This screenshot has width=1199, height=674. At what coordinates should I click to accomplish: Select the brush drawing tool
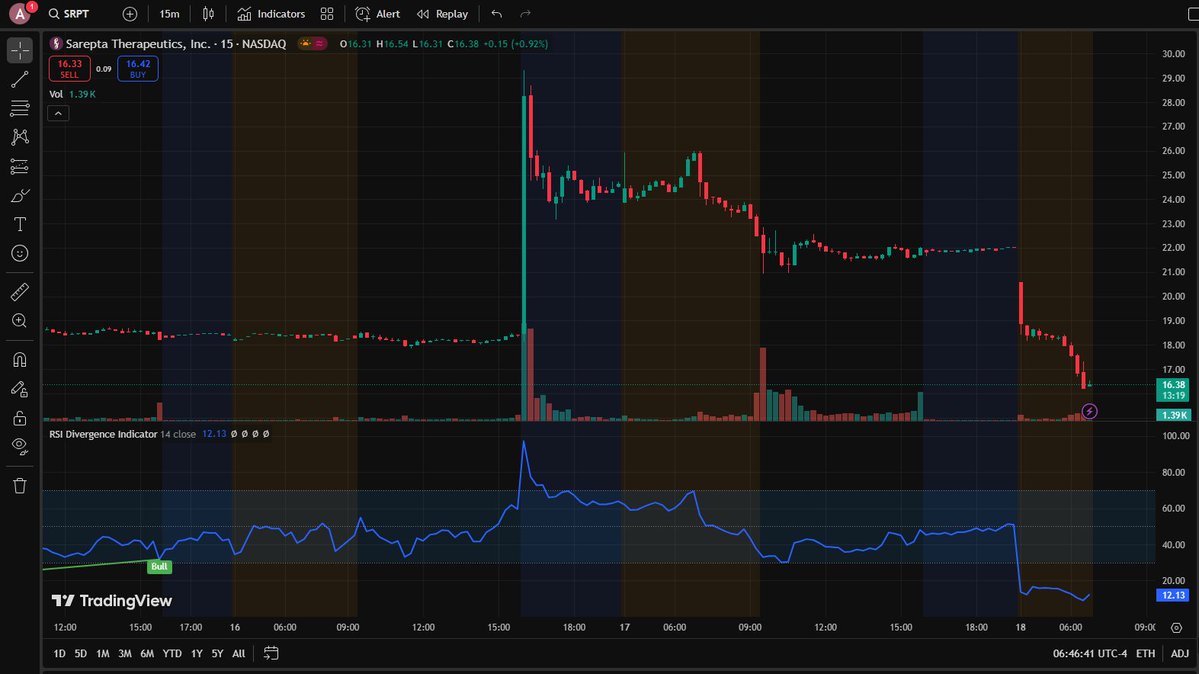coord(20,196)
